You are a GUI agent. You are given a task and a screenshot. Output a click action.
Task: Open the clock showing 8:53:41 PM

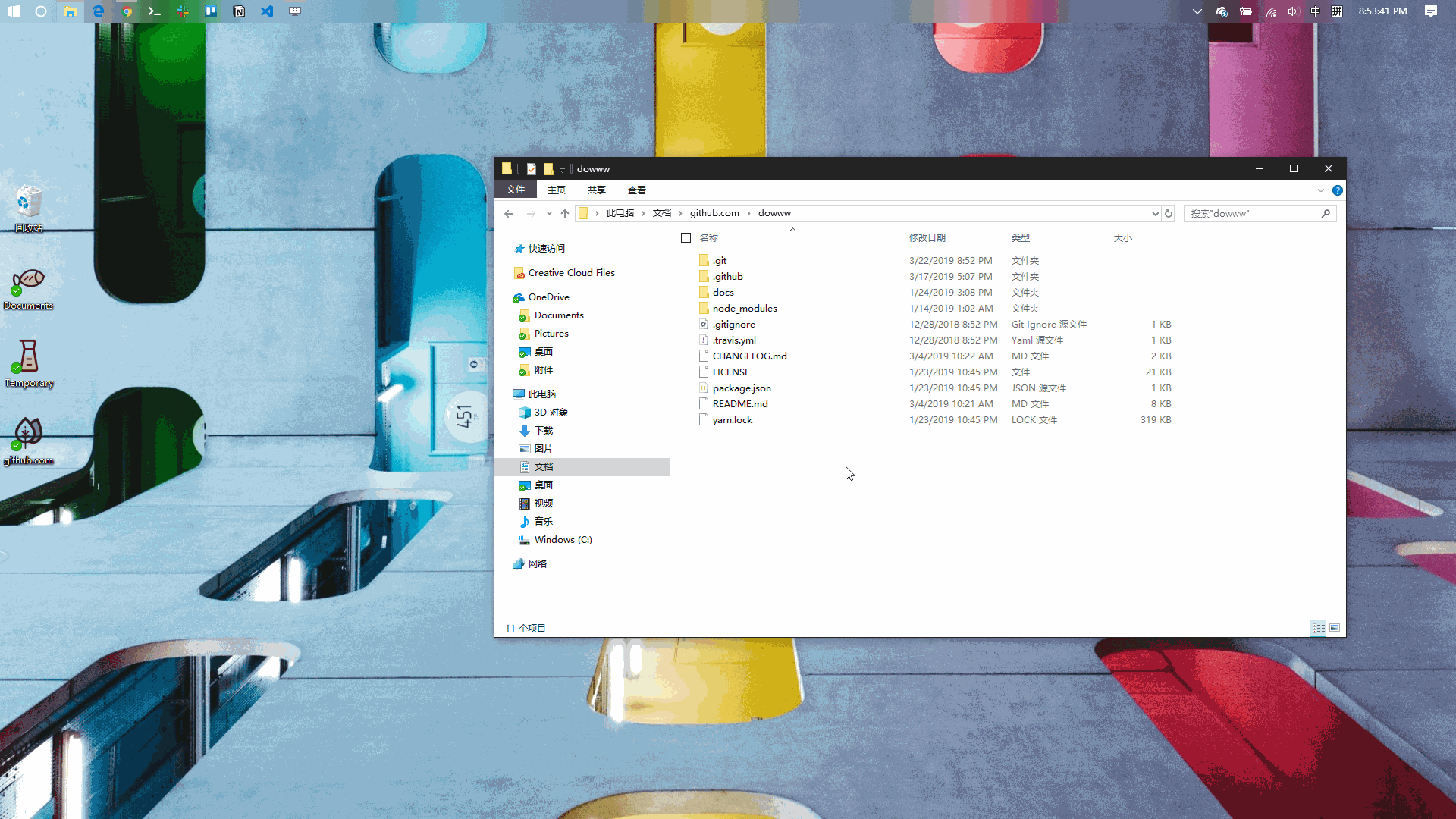[1383, 11]
